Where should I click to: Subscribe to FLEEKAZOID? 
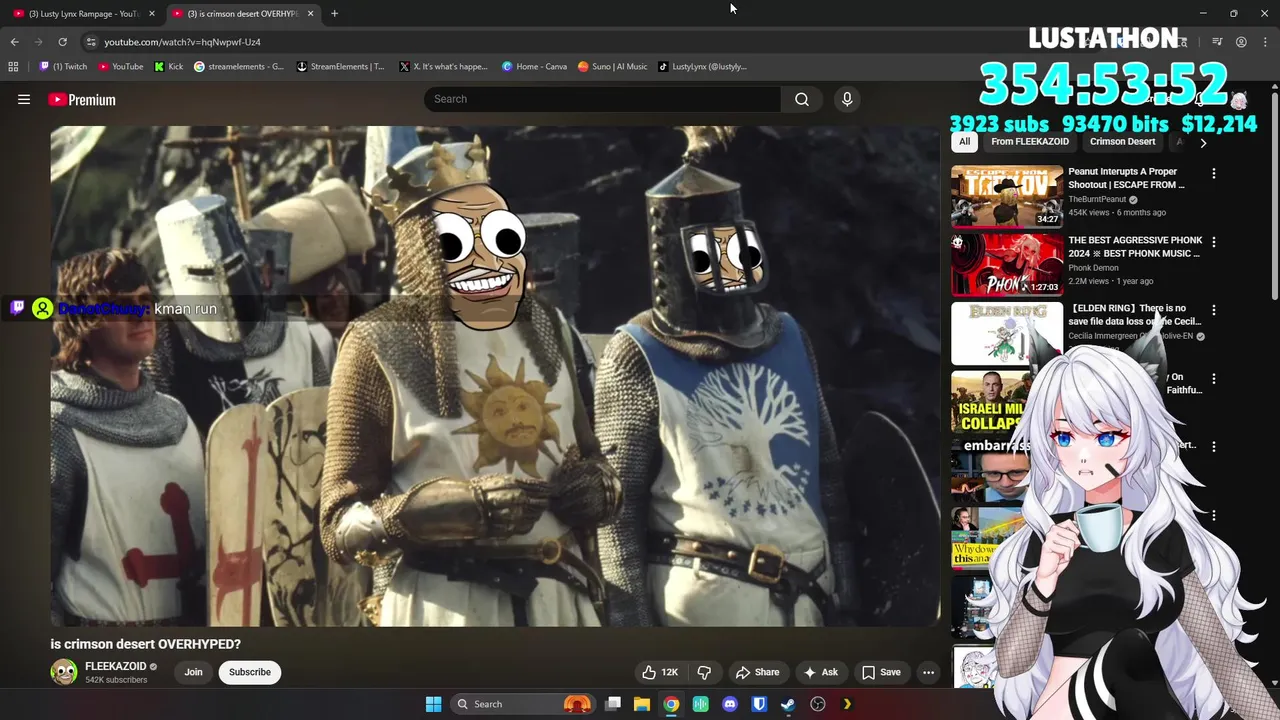pyautogui.click(x=250, y=672)
